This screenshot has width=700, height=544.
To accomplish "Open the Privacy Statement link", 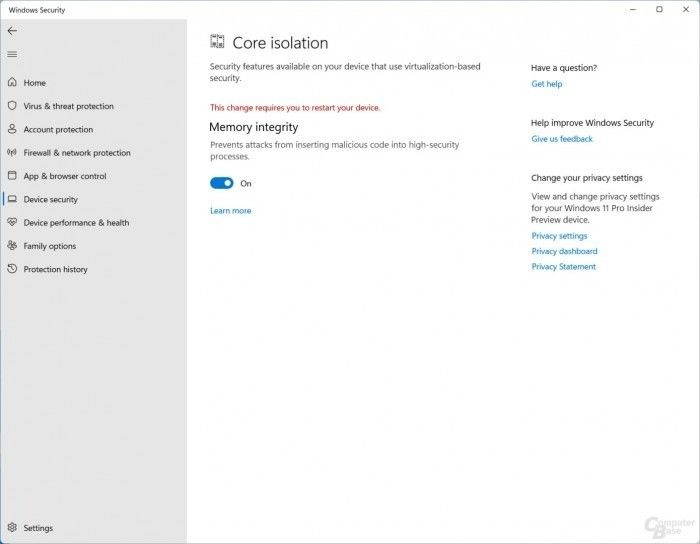I will pos(563,266).
